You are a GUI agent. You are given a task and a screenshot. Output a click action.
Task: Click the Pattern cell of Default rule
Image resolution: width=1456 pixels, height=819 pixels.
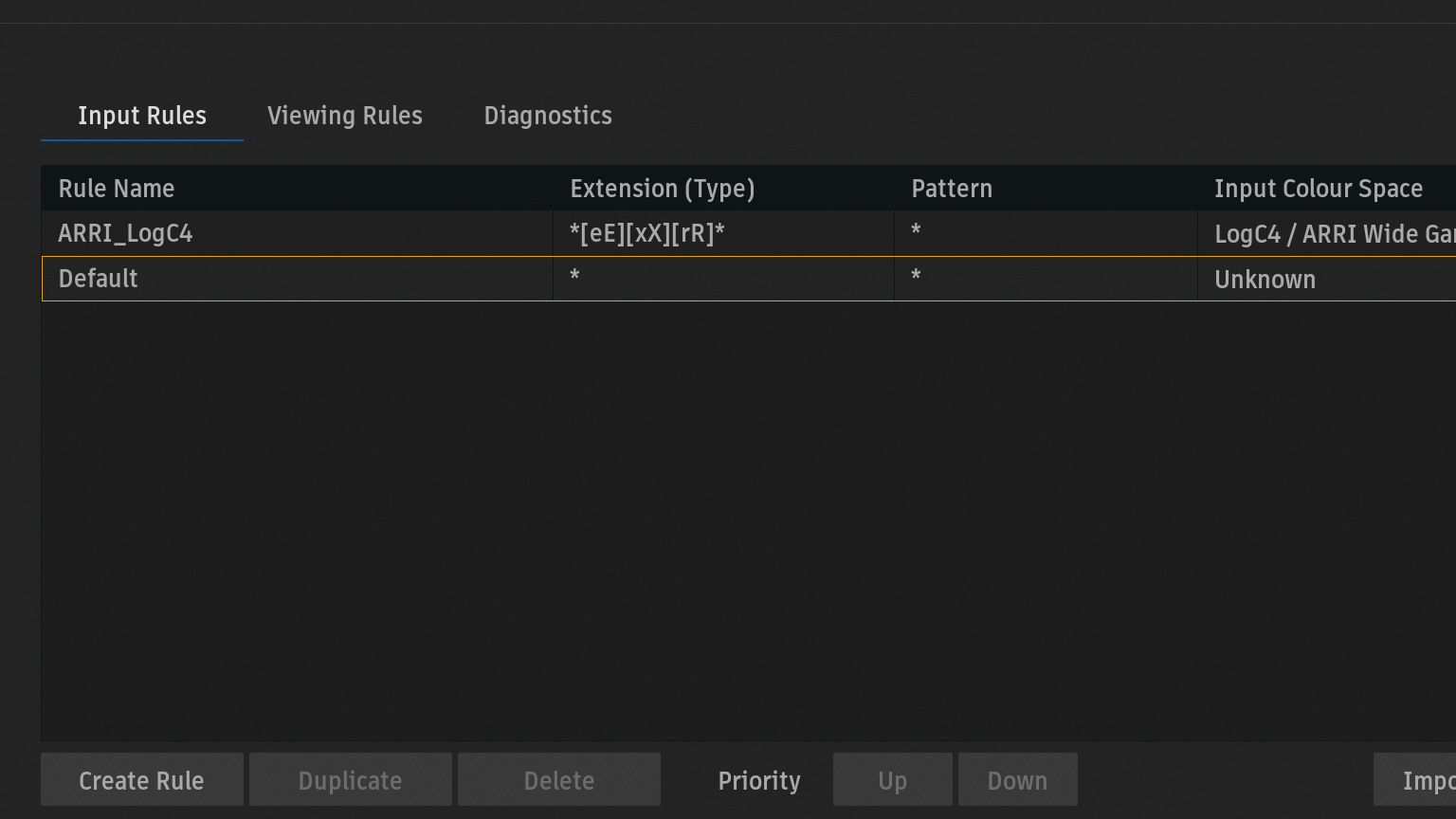[1043, 279]
